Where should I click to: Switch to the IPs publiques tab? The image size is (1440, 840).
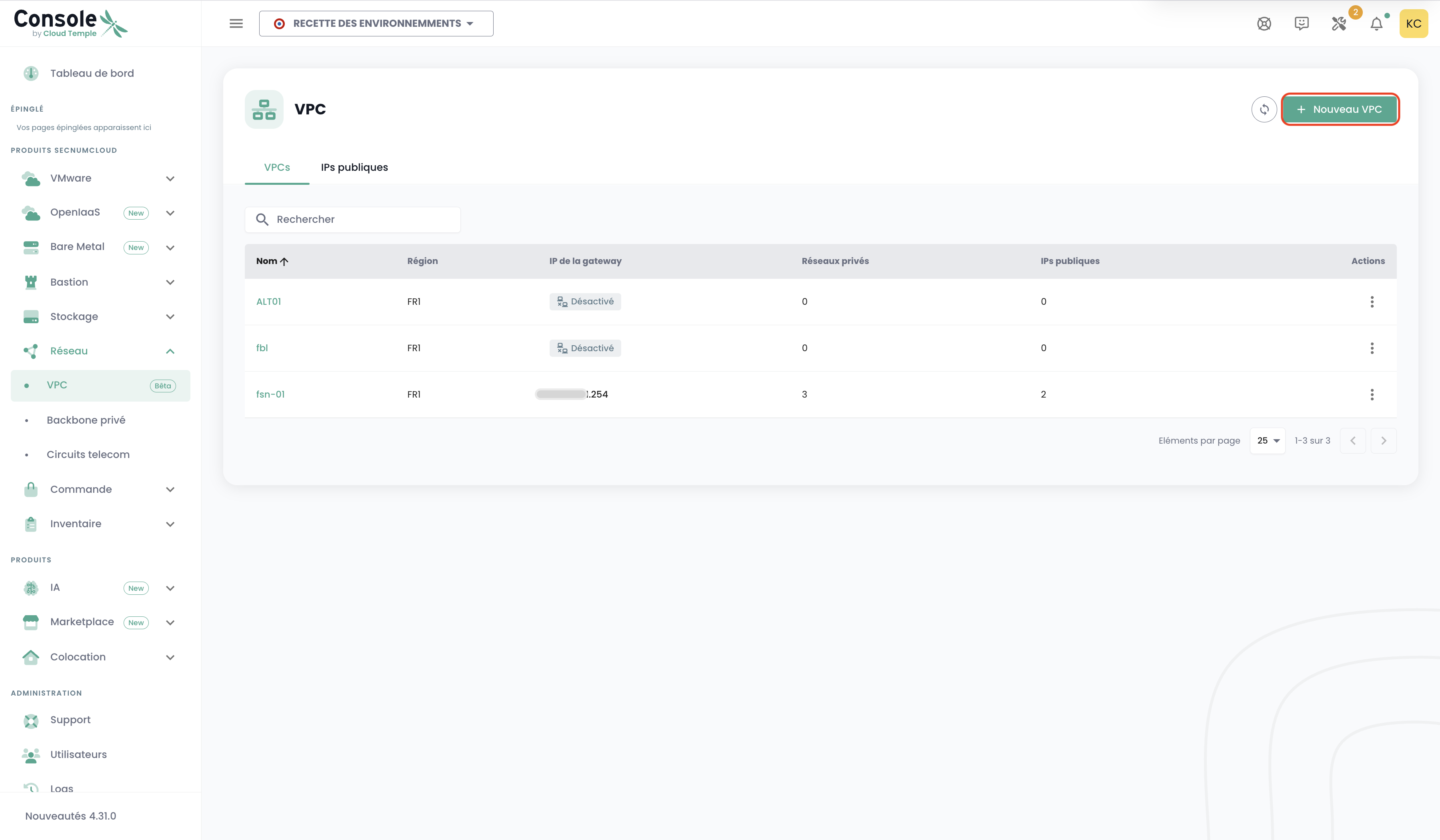354,168
